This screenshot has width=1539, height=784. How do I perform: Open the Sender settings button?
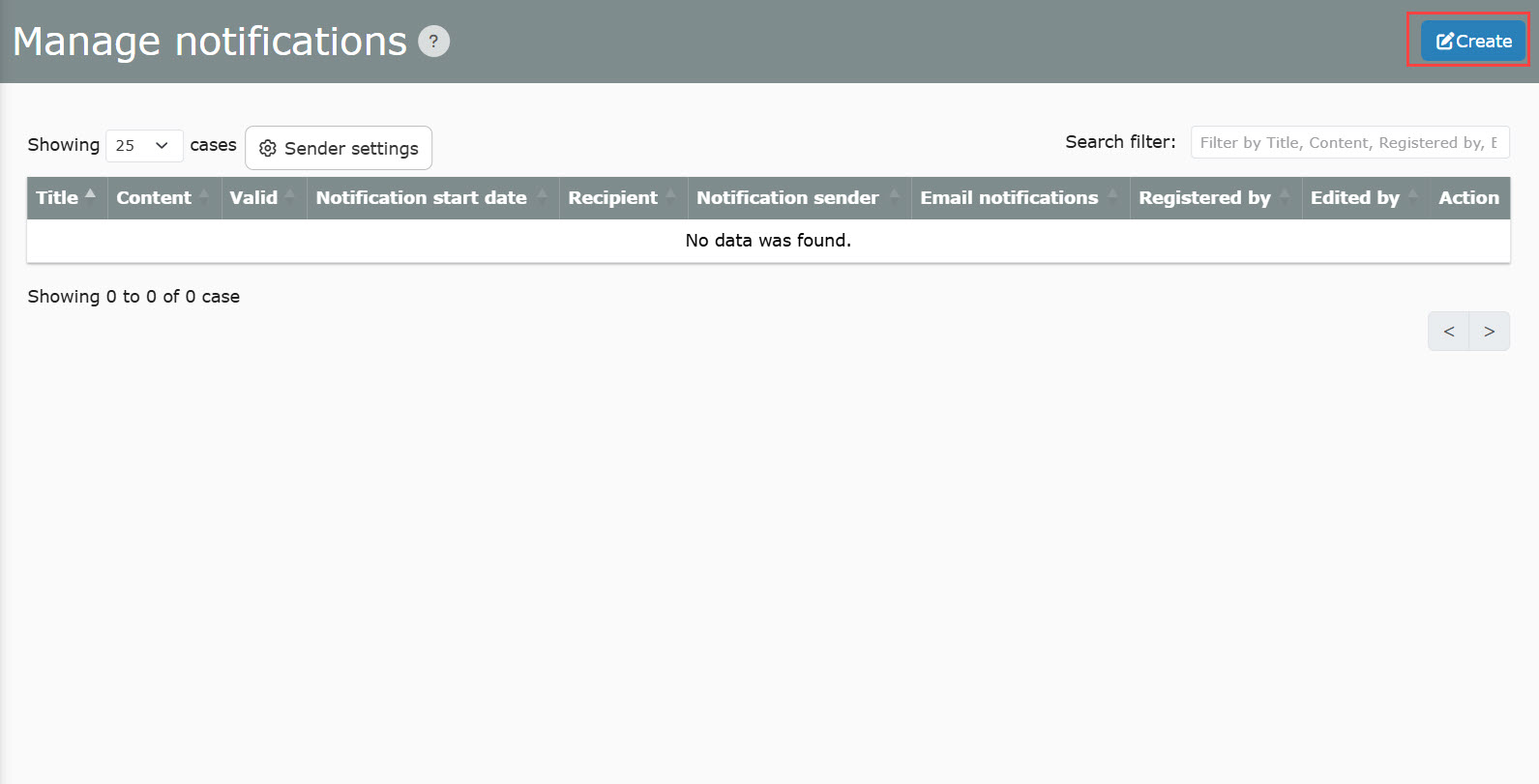[339, 148]
